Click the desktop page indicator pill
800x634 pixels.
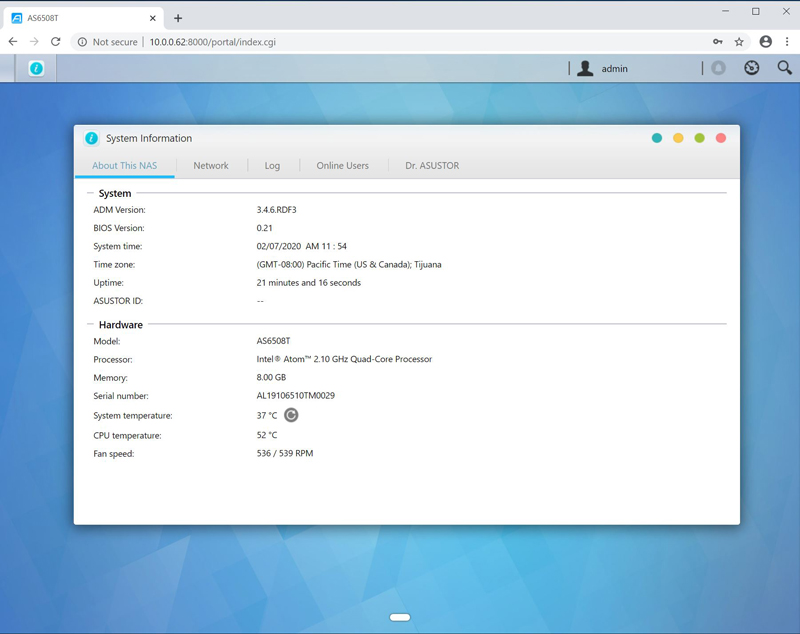click(400, 617)
